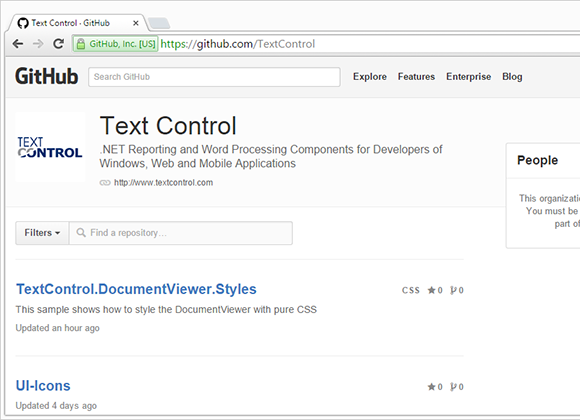Open the Enterprise menu item

468,77
